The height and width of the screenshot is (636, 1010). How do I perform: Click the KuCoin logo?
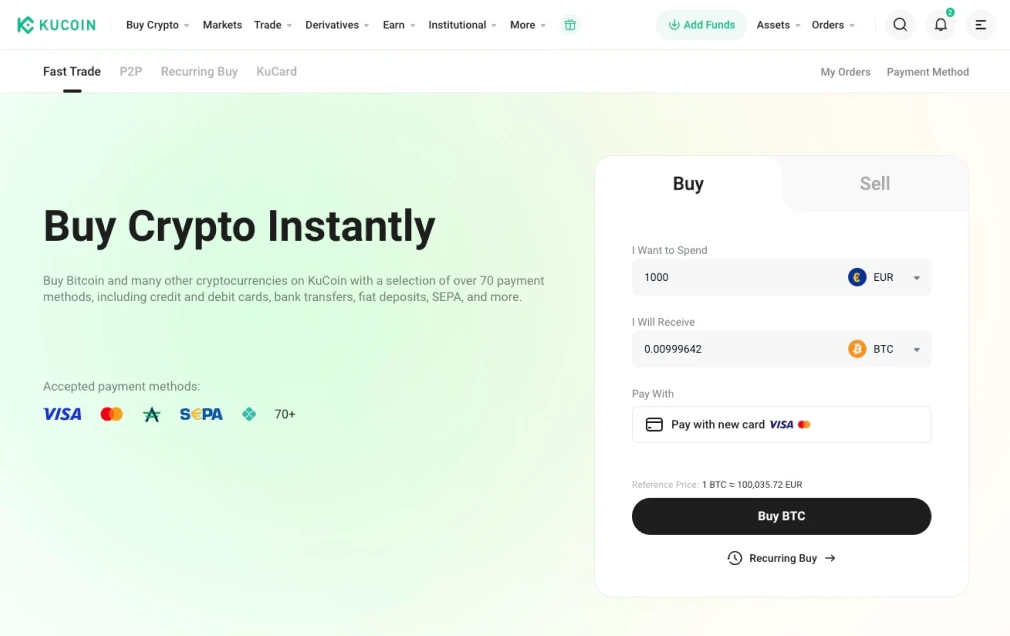click(56, 24)
